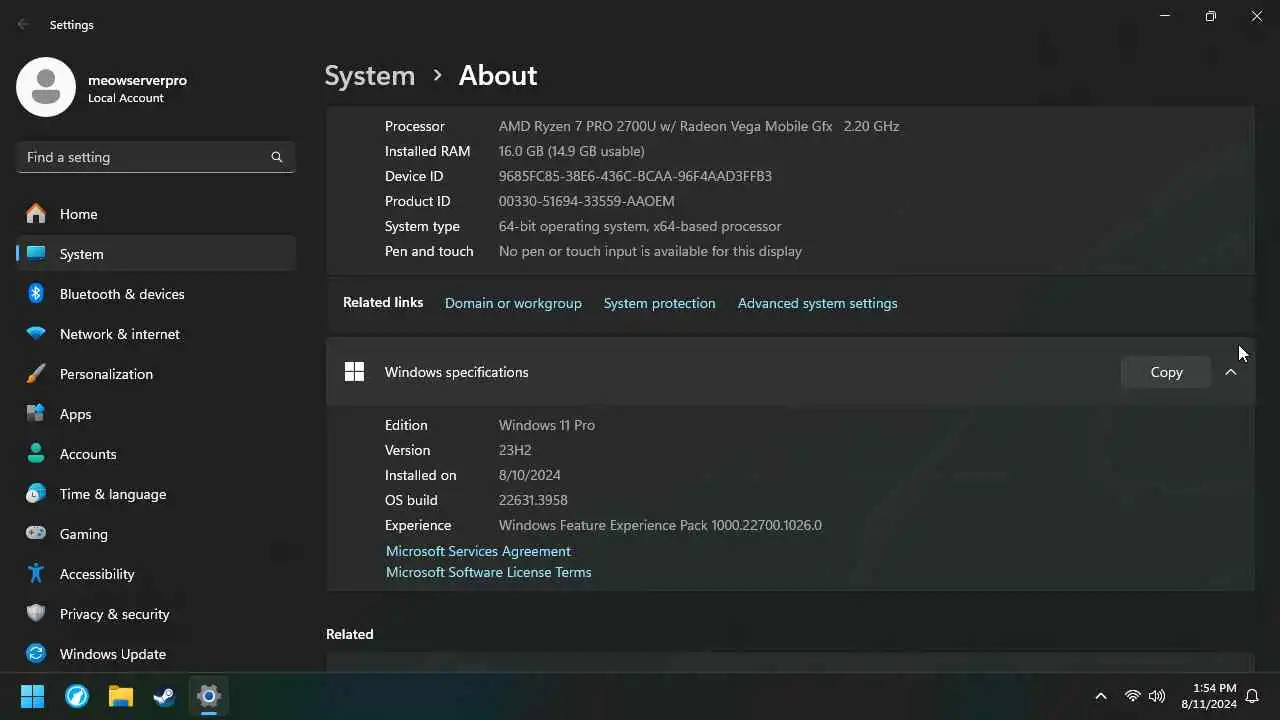
Task: Click the OS build value 22631.3958
Action: [533, 500]
